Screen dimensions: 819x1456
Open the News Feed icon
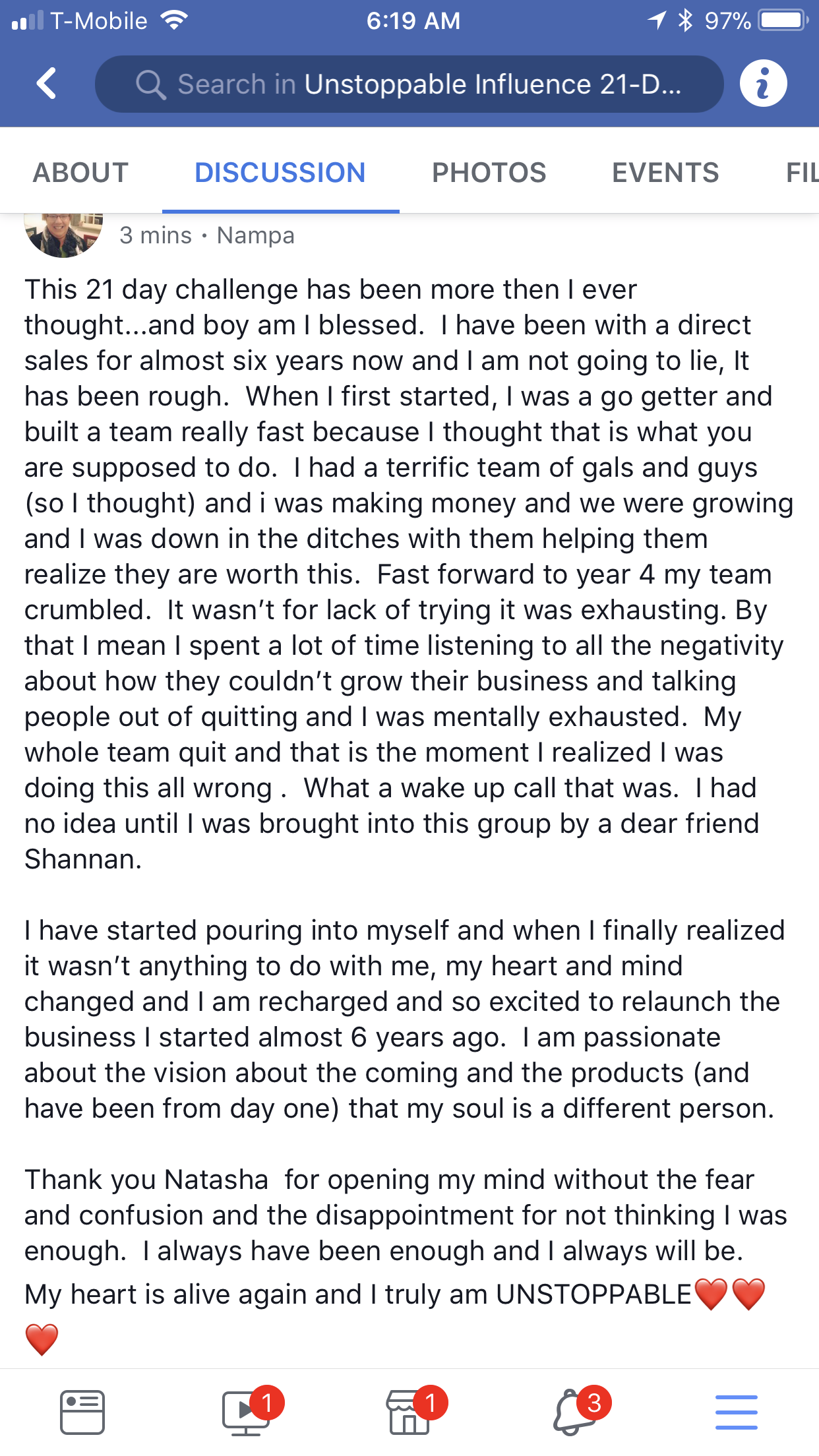pos(82,1412)
